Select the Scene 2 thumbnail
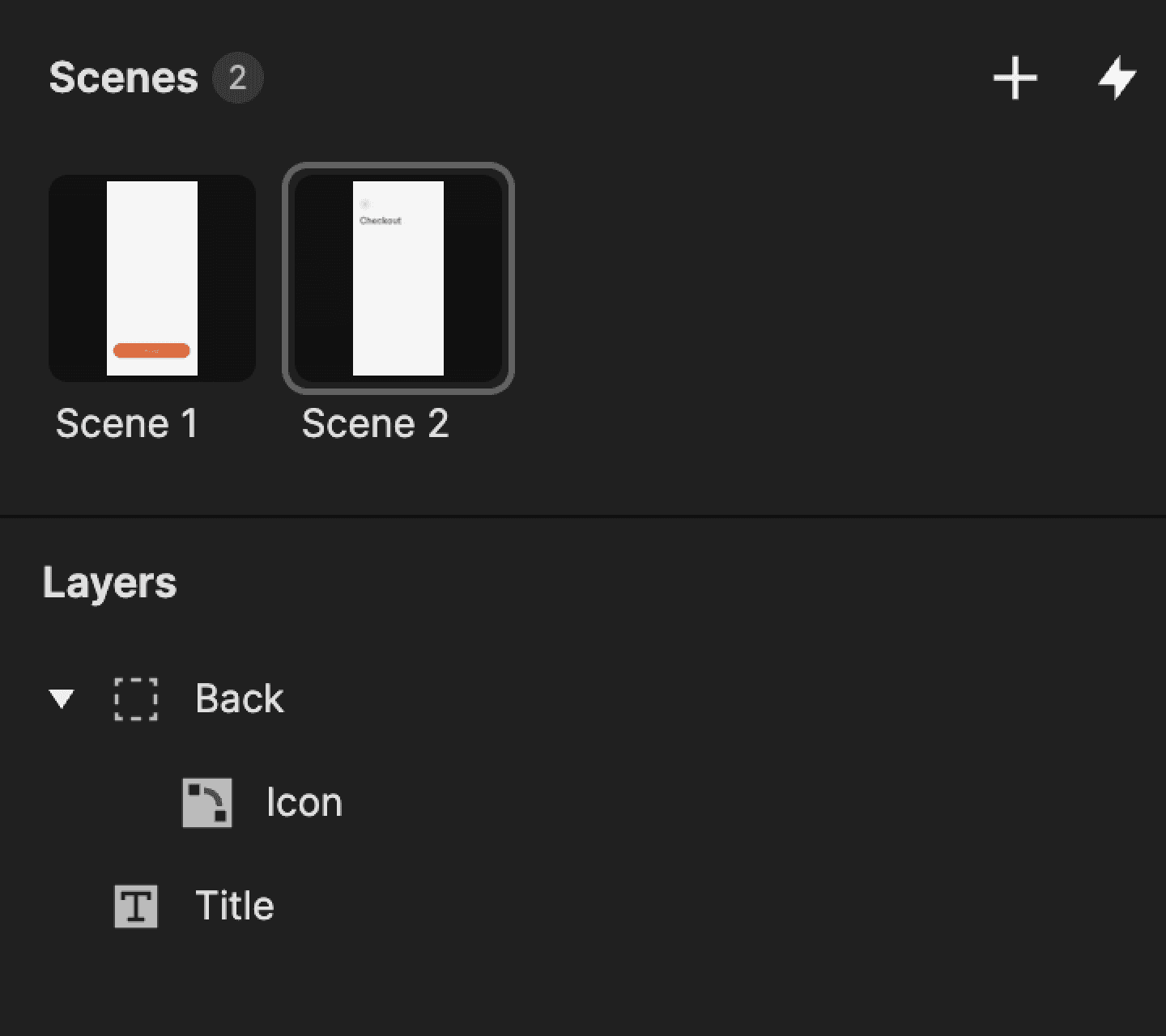The width and height of the screenshot is (1166, 1036). (x=398, y=278)
